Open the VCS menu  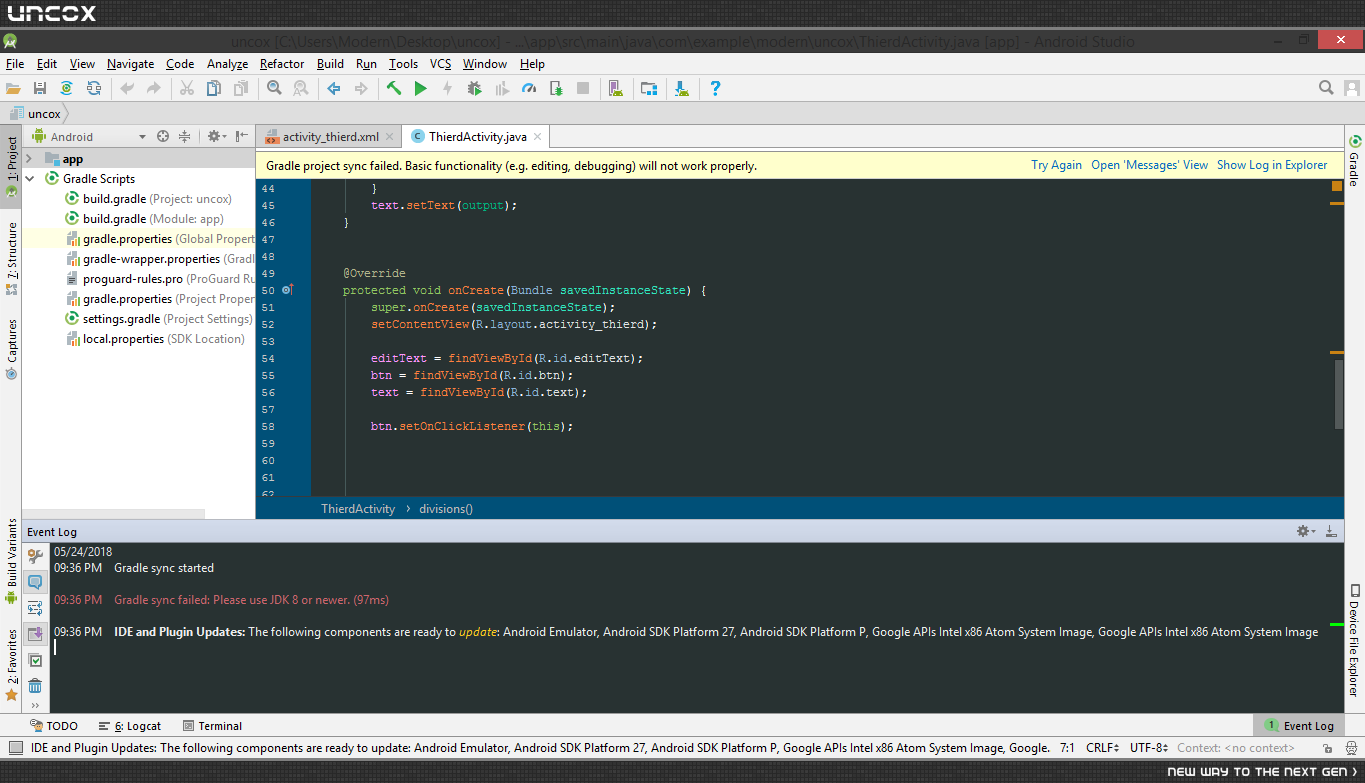click(x=441, y=64)
